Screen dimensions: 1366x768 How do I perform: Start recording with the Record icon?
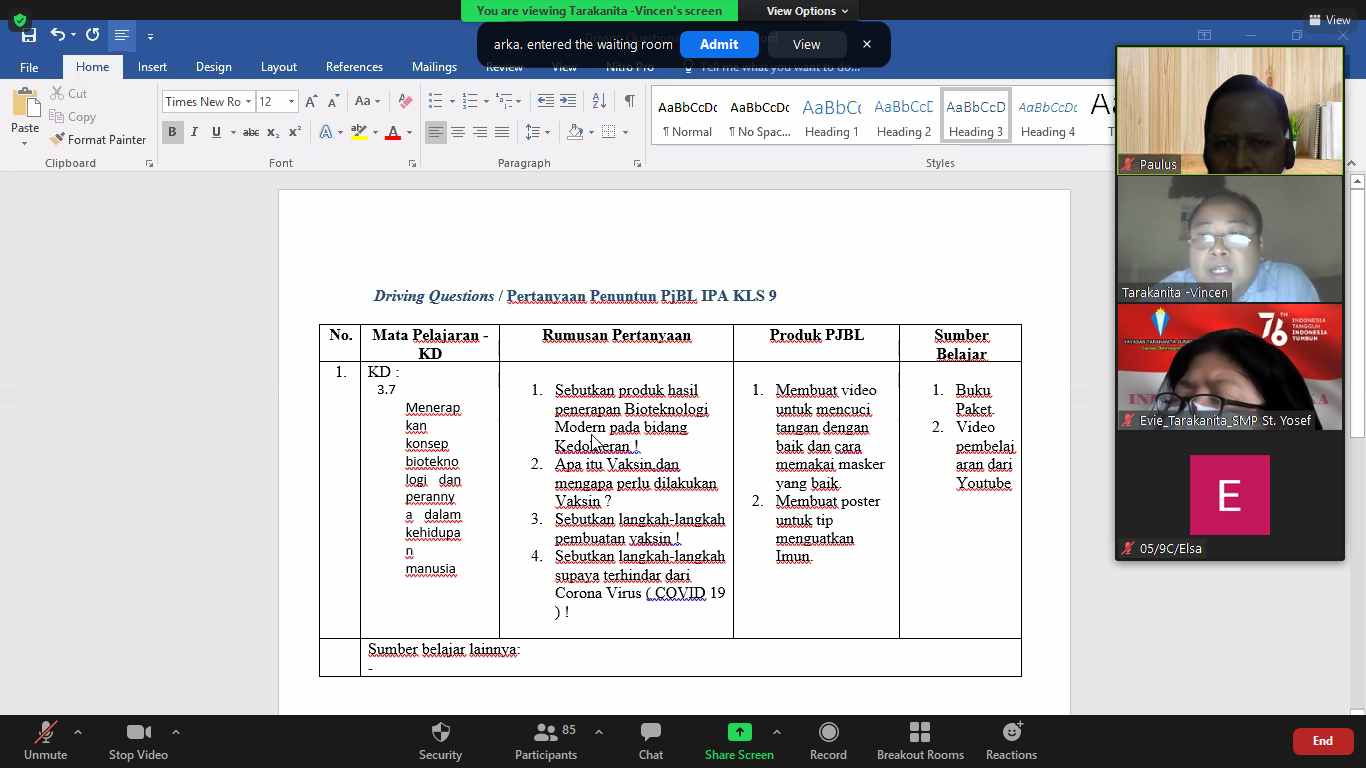coord(828,741)
